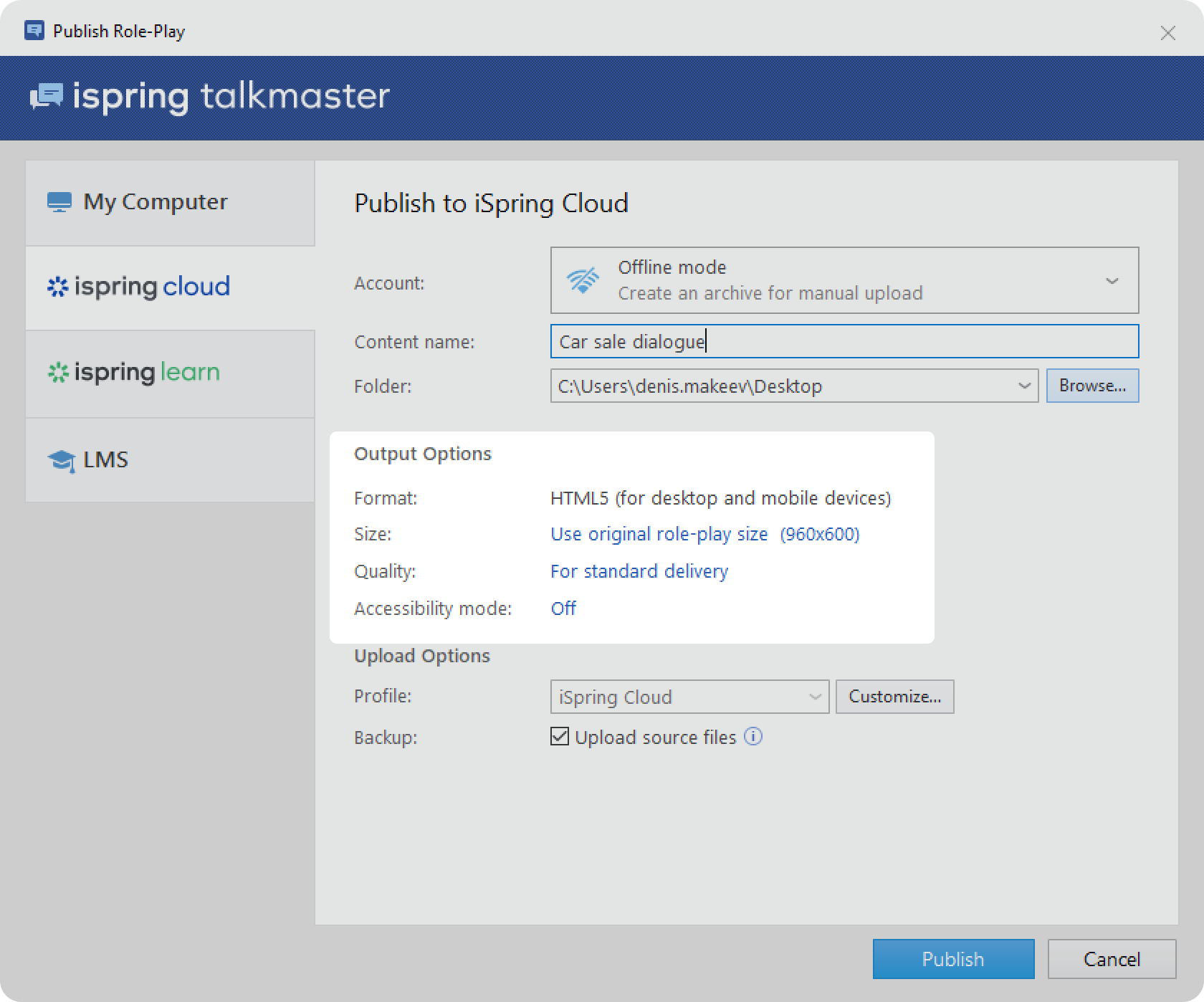Click the Output Options heading
The height and width of the screenshot is (1002, 1204).
tap(423, 454)
